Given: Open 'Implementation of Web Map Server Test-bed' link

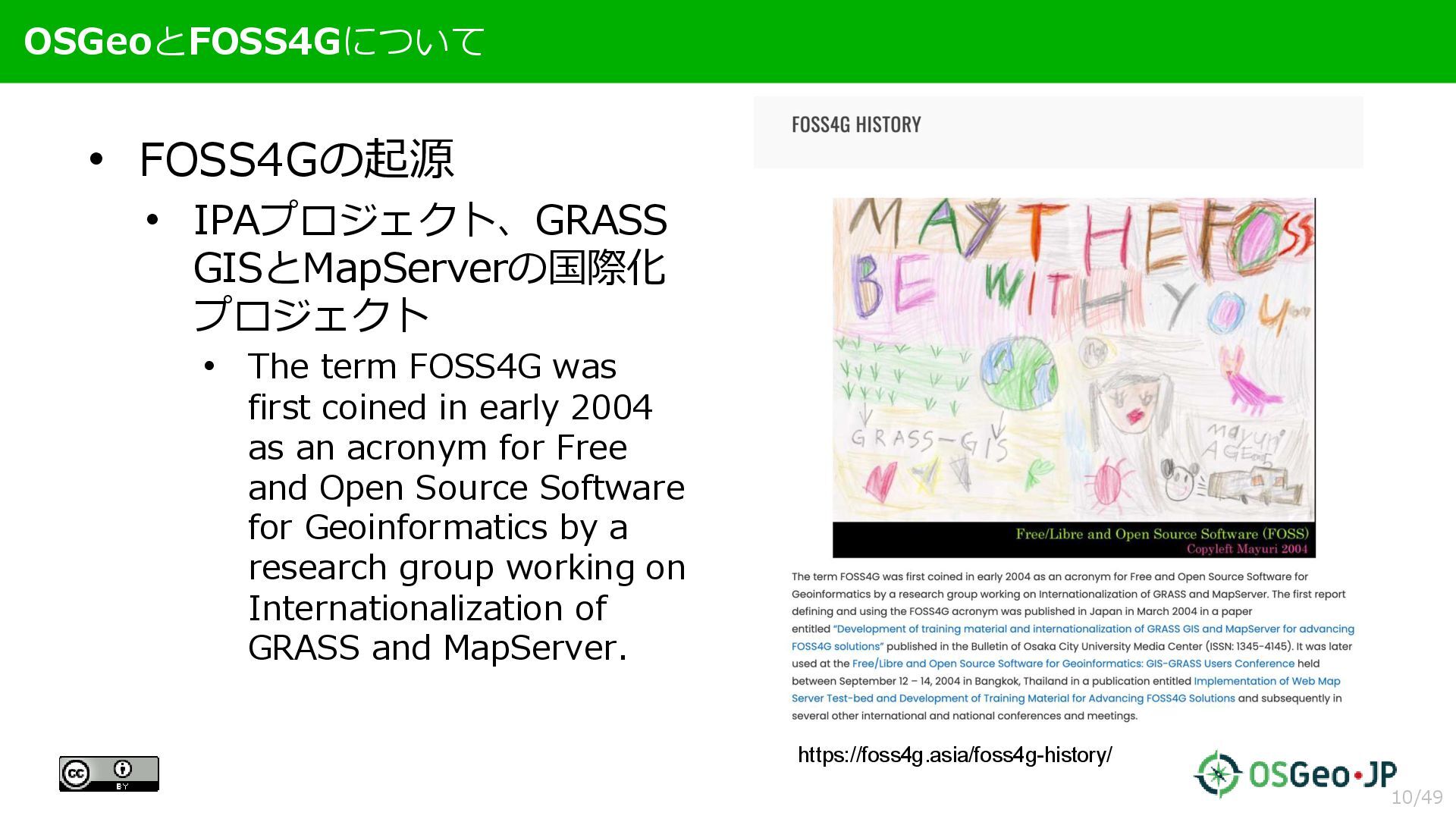Looking at the screenshot, I should click(1266, 681).
